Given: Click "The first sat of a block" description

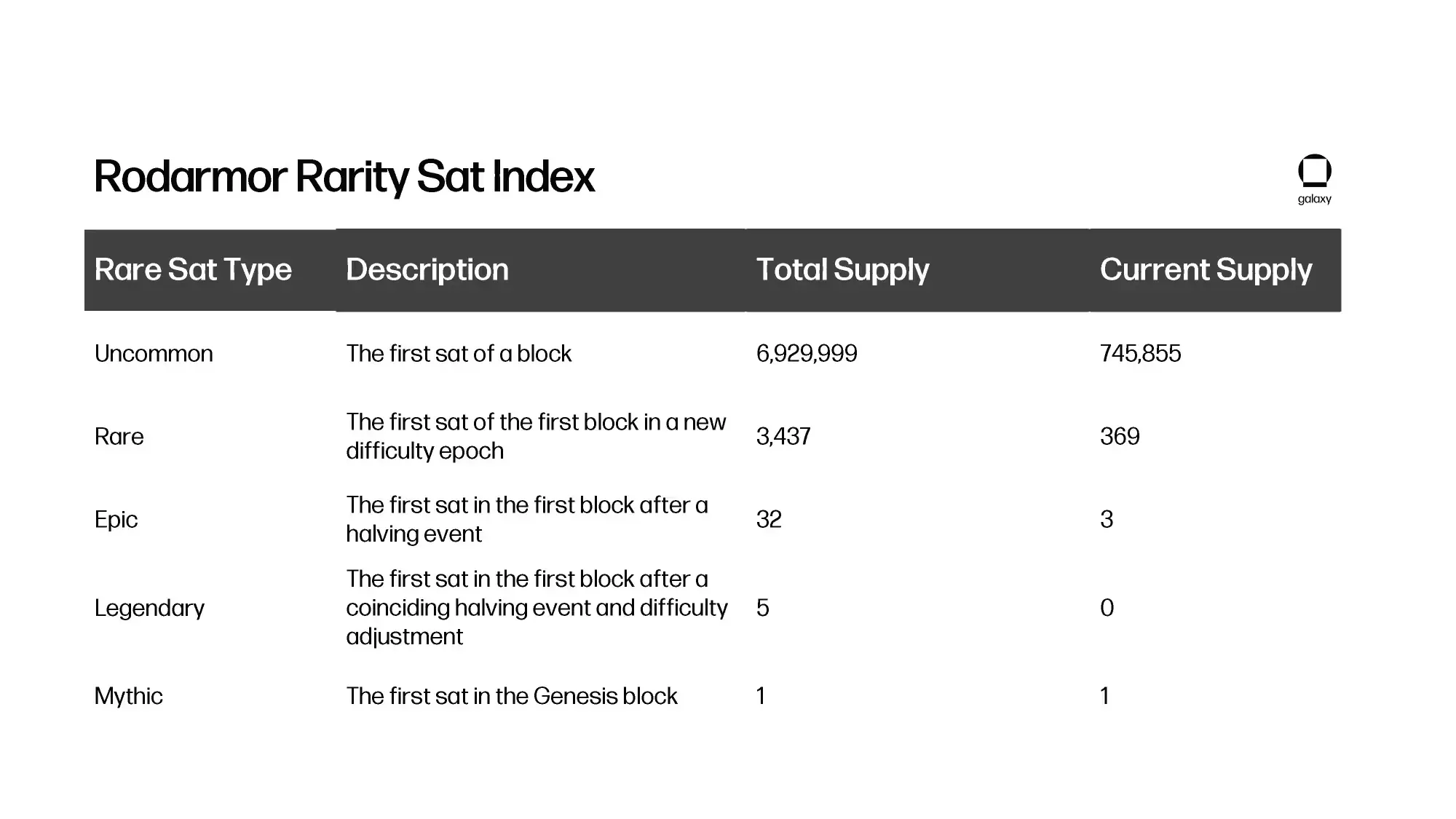Looking at the screenshot, I should click(459, 354).
